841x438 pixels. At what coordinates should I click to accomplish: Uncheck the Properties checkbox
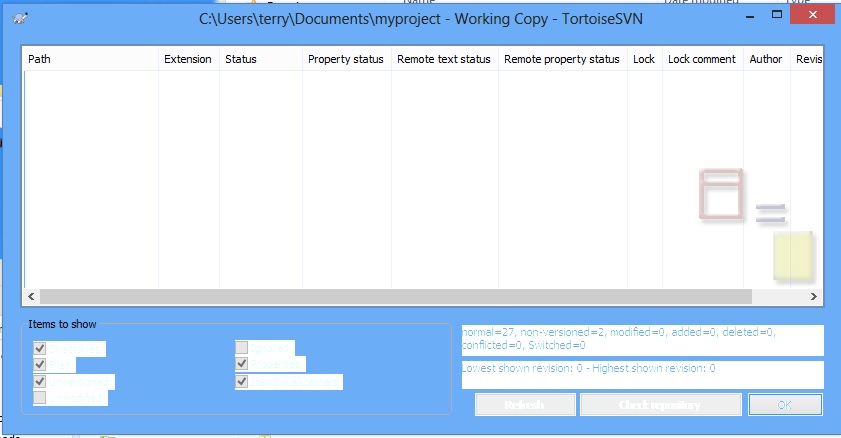(241, 364)
